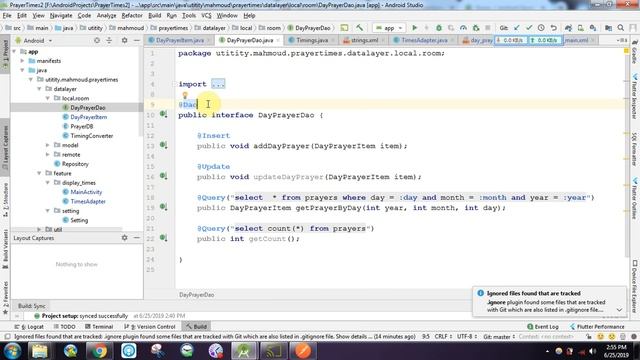Switch to Timings.java editor tab
Screen dimensions: 640x360
point(311,40)
